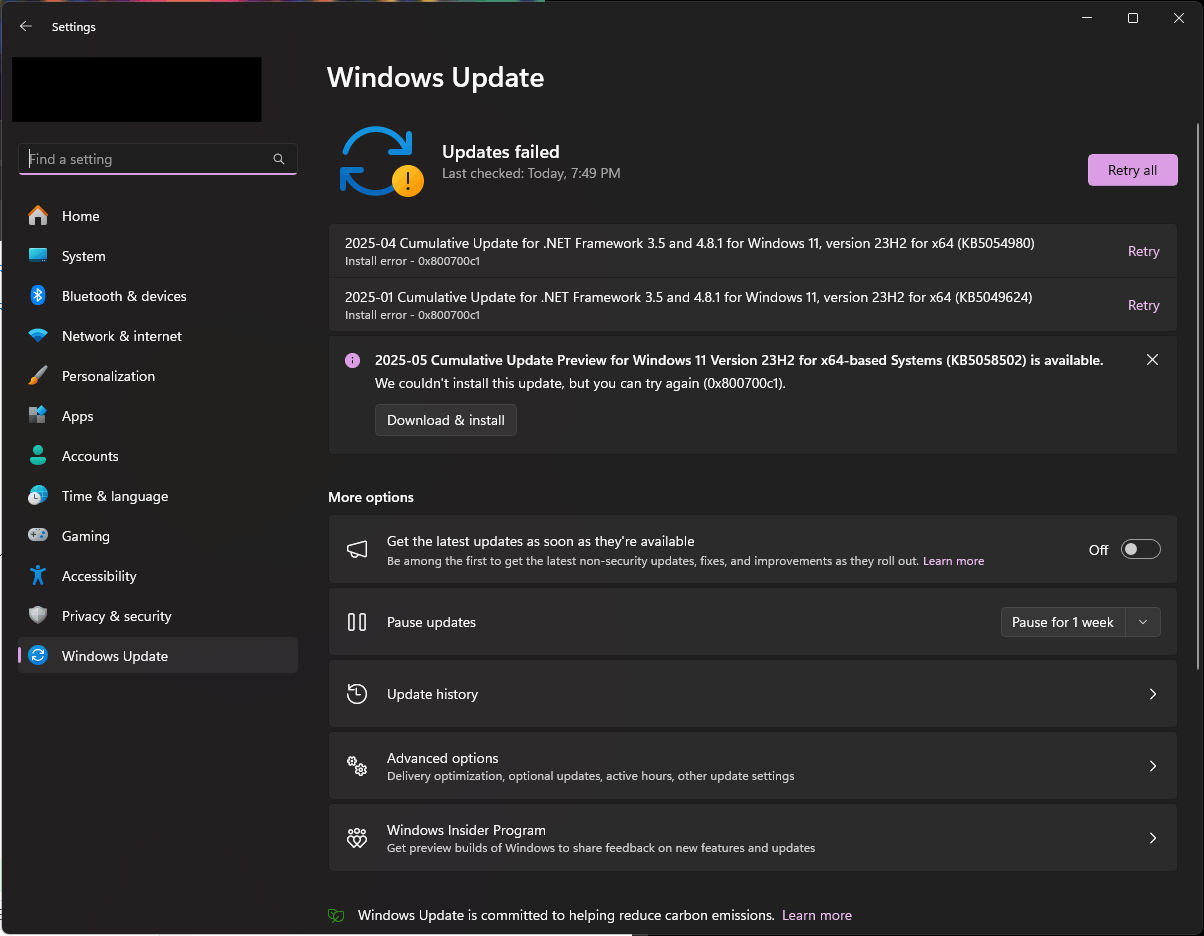This screenshot has width=1204, height=936.
Task: Dismiss the KB5058502 preview notification
Action: (1152, 360)
